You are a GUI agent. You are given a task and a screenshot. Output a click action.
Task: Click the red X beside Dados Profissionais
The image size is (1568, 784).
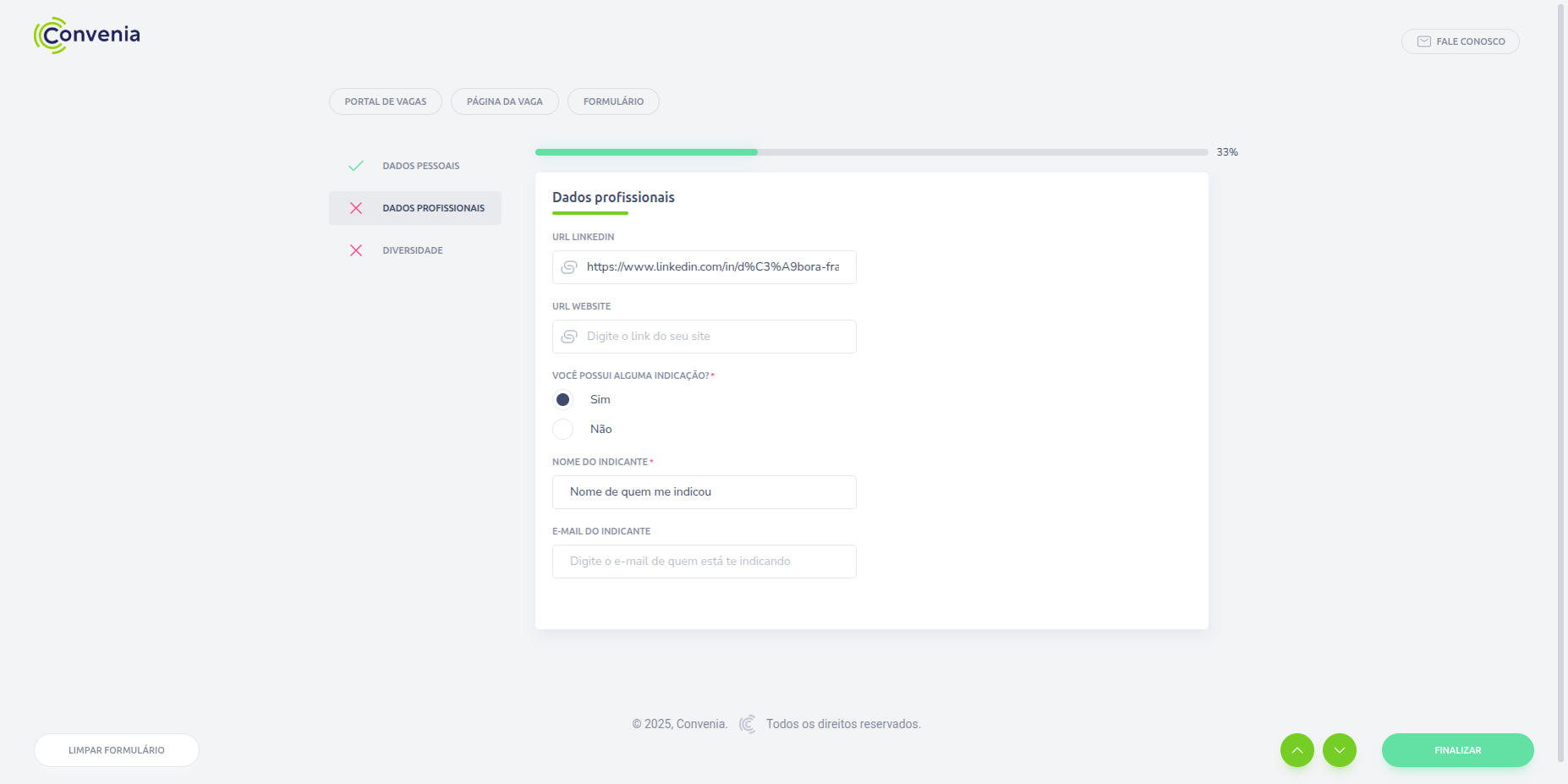(356, 208)
